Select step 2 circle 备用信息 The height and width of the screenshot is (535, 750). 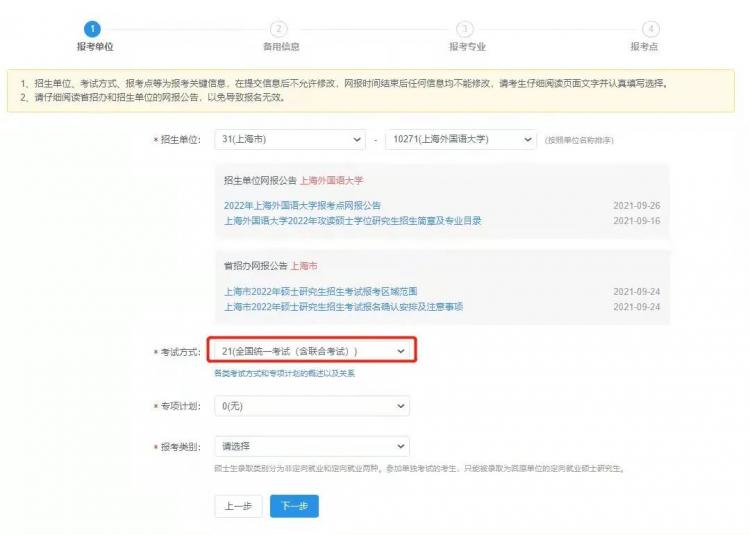[x=279, y=29]
